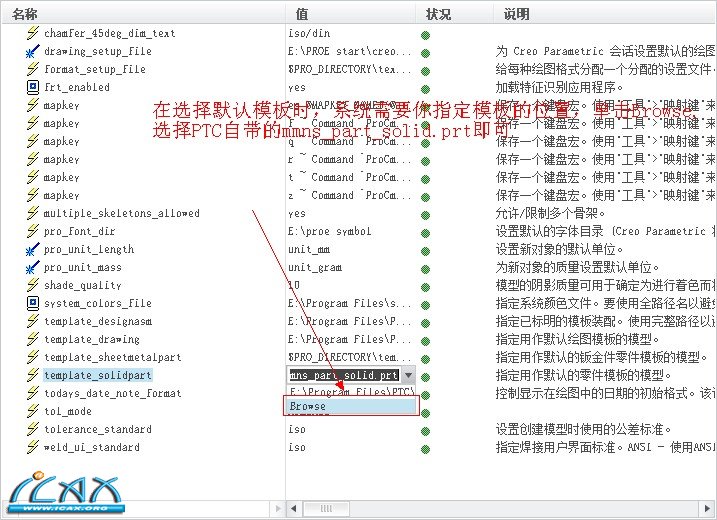Image resolution: width=717 pixels, height=520 pixels.
Task: Click the lightning icon beside format_setup_file
Action: coord(32,69)
